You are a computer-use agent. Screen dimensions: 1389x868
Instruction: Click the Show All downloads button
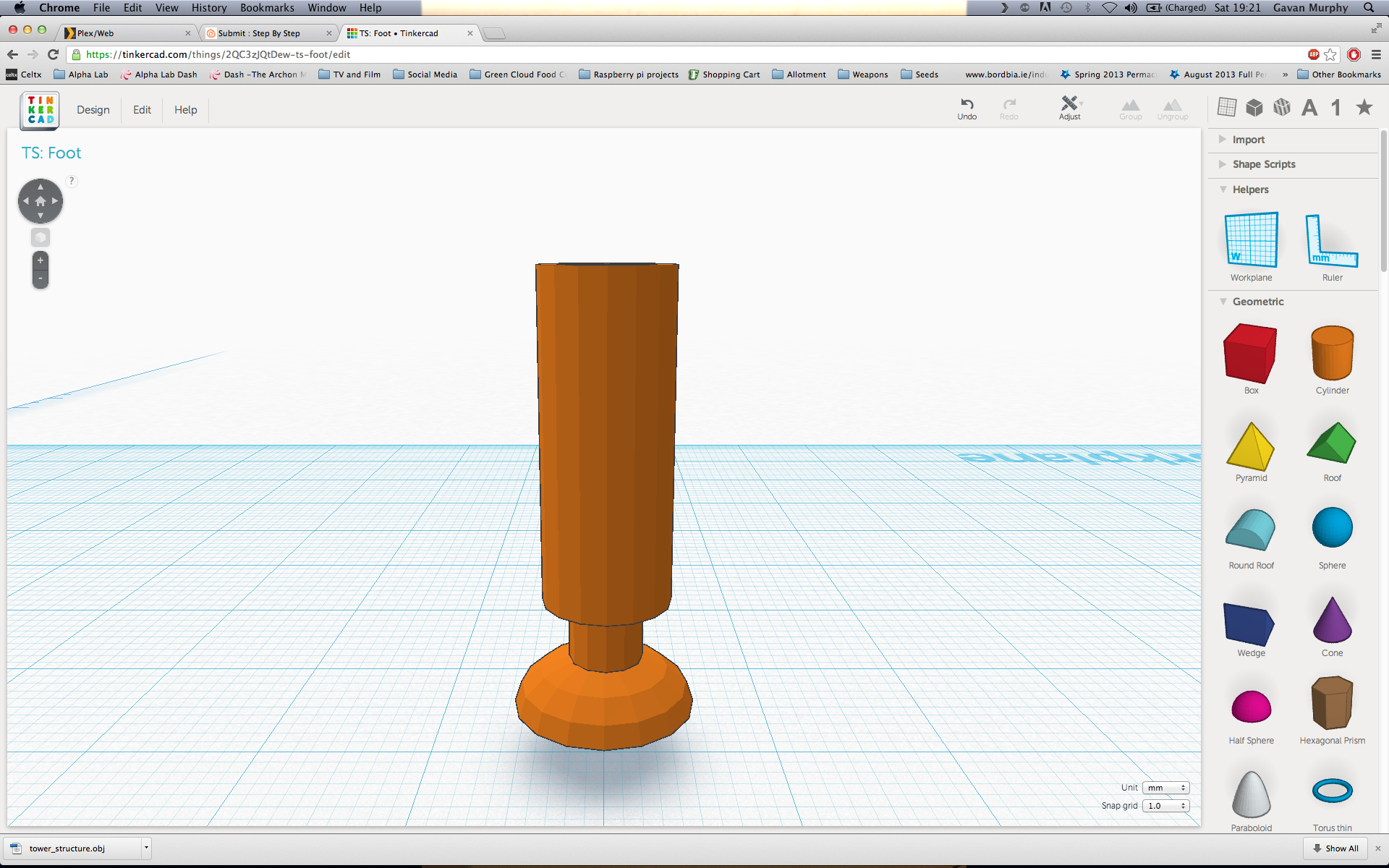(x=1336, y=848)
